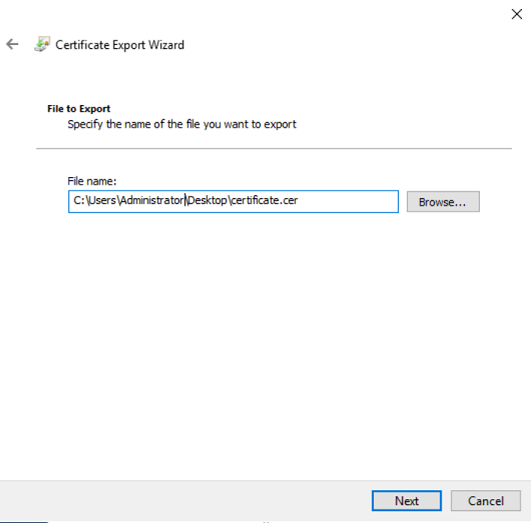
Task: Click the 'File name:' label
Action: tap(92, 181)
